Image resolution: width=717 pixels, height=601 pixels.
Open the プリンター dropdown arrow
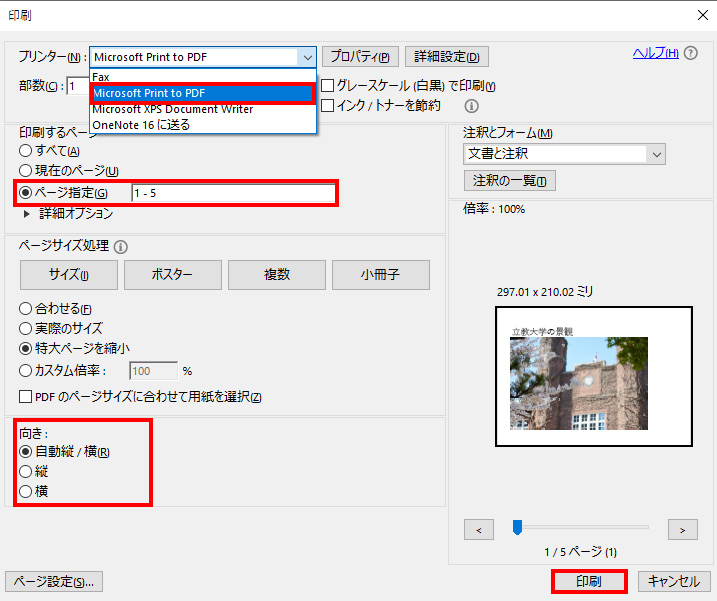point(306,57)
